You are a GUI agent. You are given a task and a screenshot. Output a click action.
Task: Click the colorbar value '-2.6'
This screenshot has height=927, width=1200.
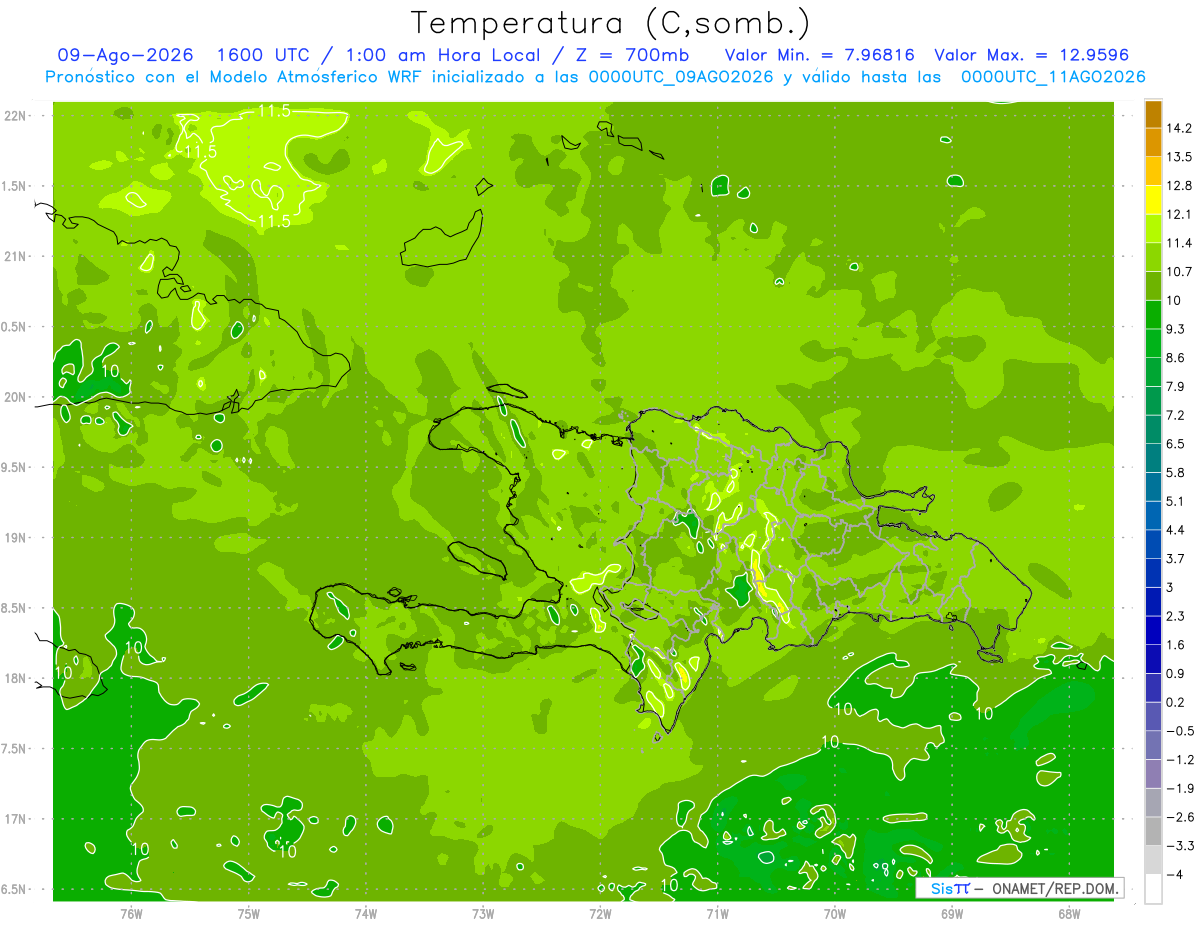click(x=1180, y=817)
